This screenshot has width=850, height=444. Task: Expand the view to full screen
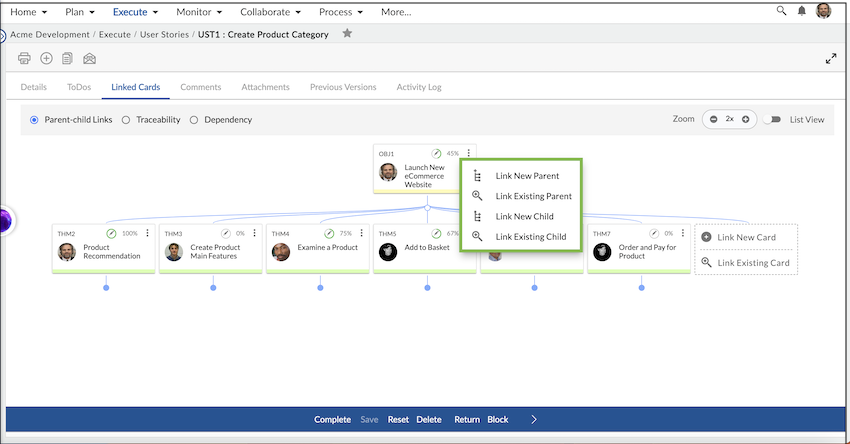(830, 59)
